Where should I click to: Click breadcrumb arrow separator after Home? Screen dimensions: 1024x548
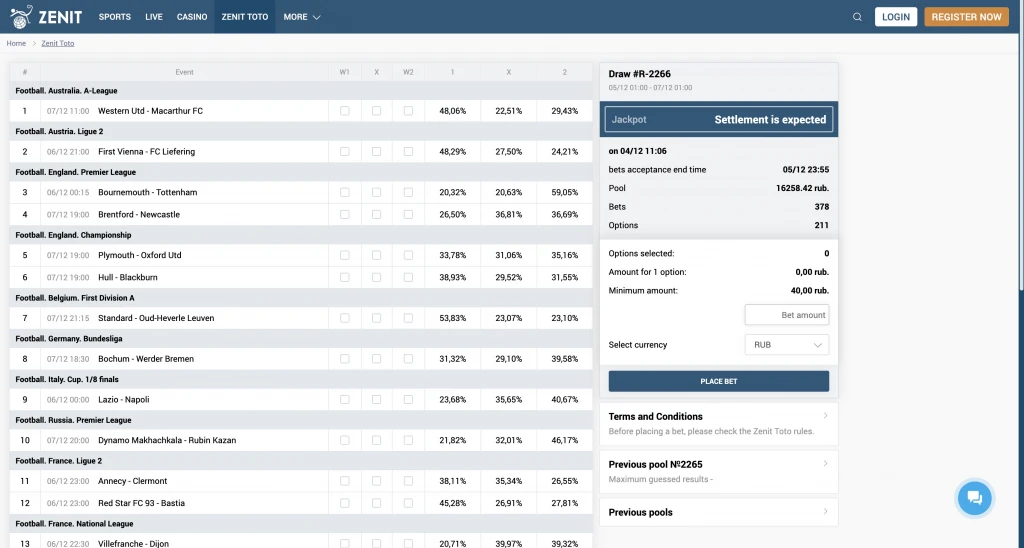tap(34, 44)
